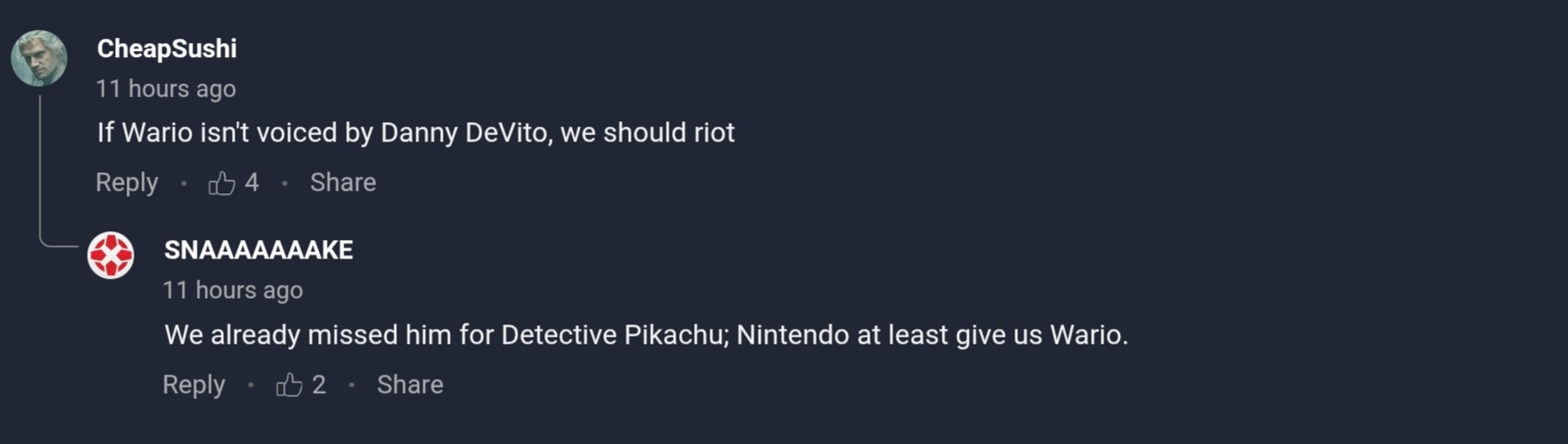
Task: Collapse the thread using vertical reply line
Action: pyautogui.click(x=40, y=167)
